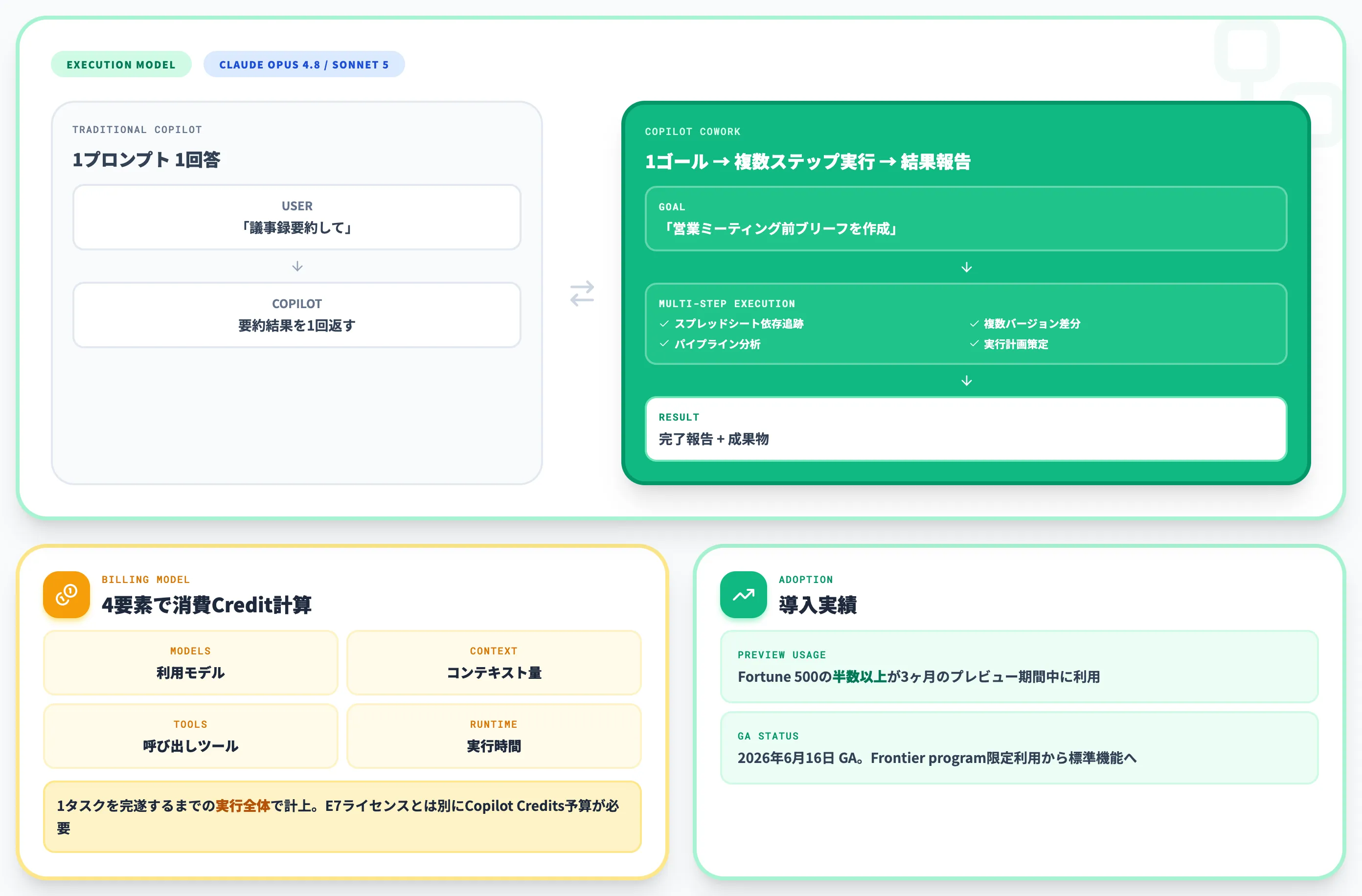Select the USER 「議事録要約して」 card
Viewport: 1362px width, 896px height.
pos(297,217)
